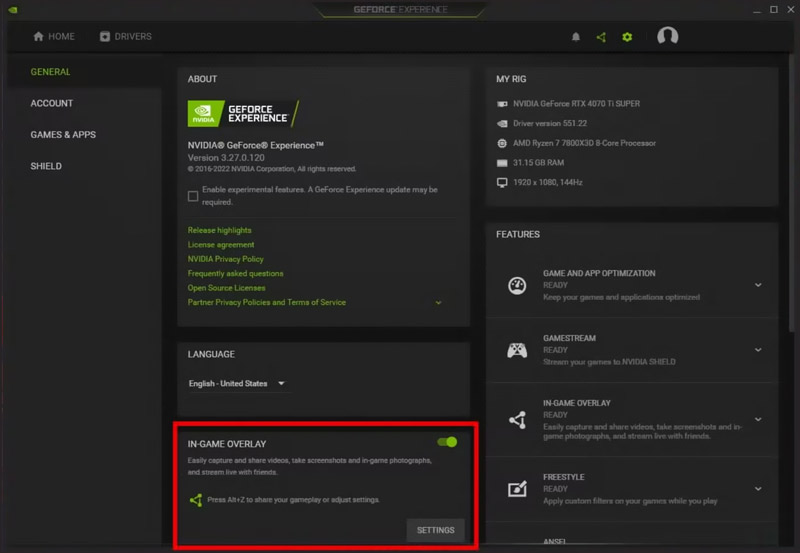
Task: Click the gamepad icon for GameStream
Action: pos(517,350)
